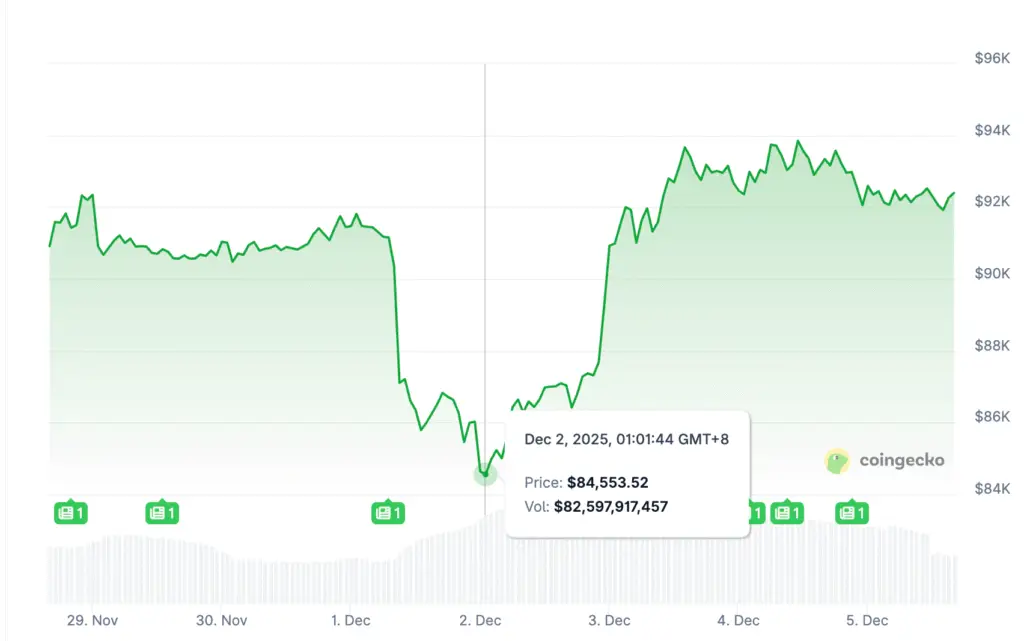
Task: Click the highlighted green data point on chart
Action: 485,474
